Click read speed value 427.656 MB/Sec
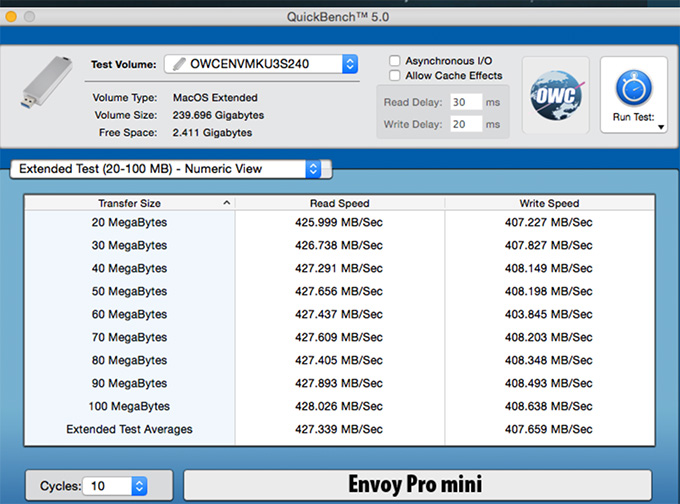The image size is (680, 504). click(x=339, y=291)
